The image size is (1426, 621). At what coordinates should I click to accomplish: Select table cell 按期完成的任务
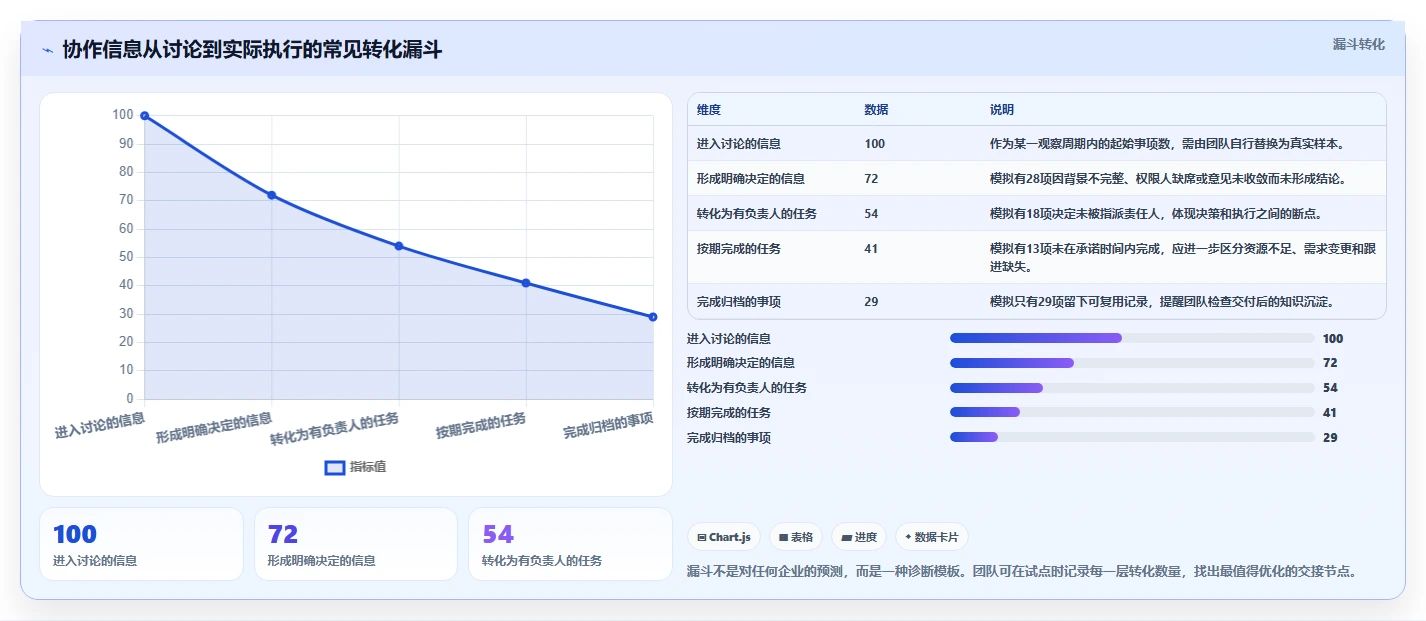pyautogui.click(x=739, y=249)
